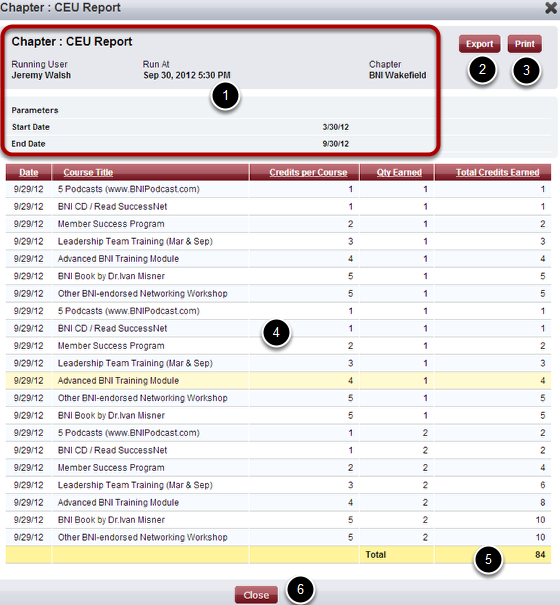This screenshot has width=560, height=605.
Task: Select chapter name BNI Wakefield
Action: point(398,75)
